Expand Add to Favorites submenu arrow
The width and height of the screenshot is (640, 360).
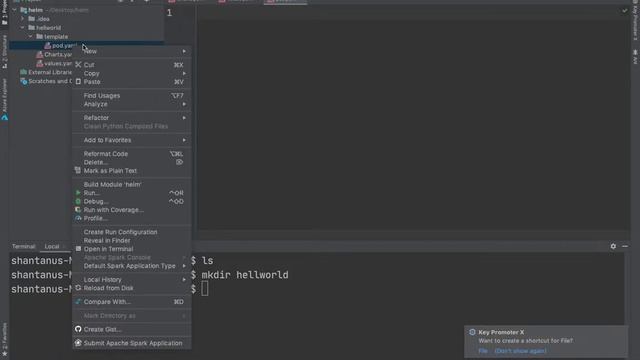pyautogui.click(x=184, y=140)
